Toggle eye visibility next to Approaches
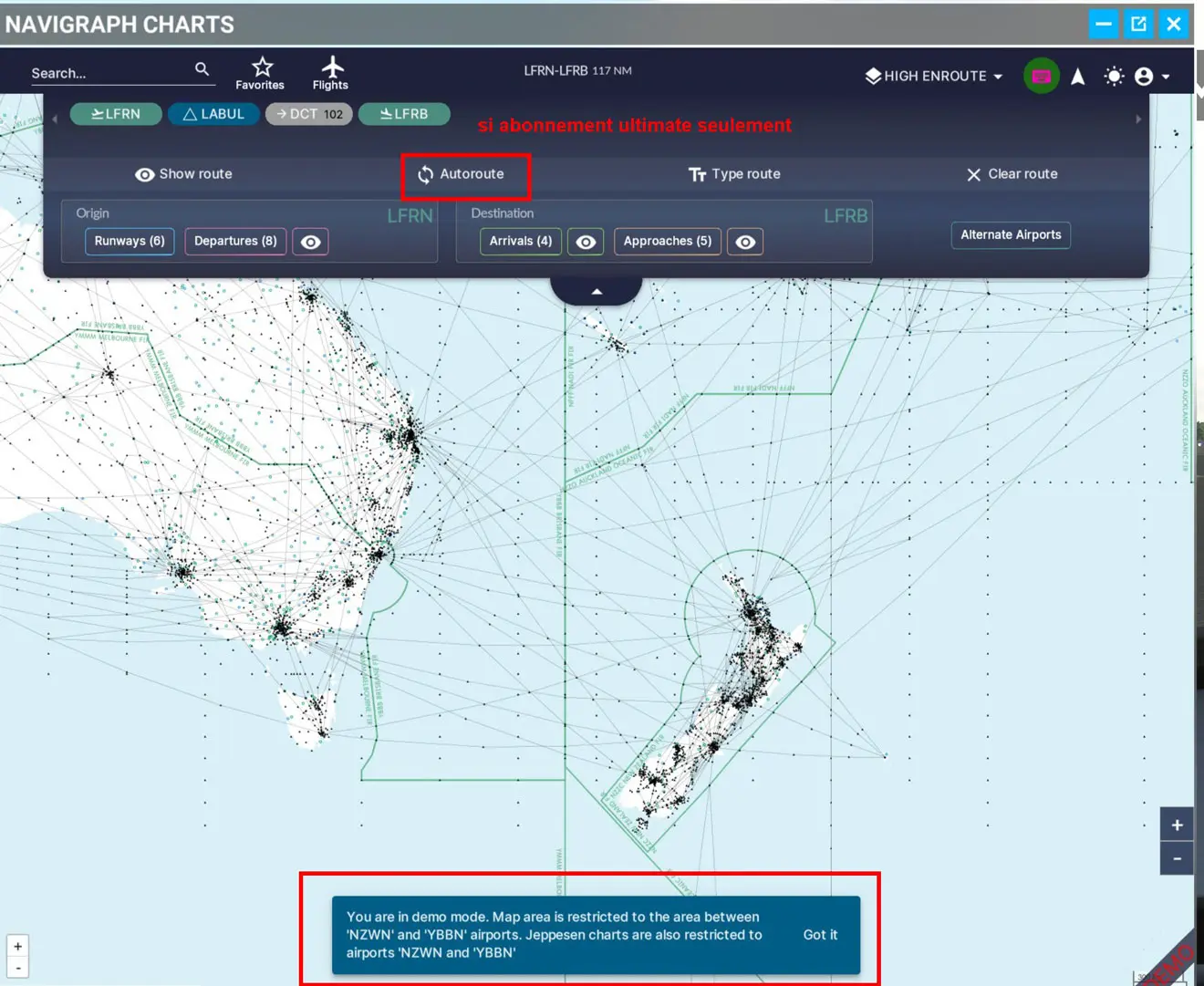Viewport: 1204px width, 986px height. tap(745, 242)
